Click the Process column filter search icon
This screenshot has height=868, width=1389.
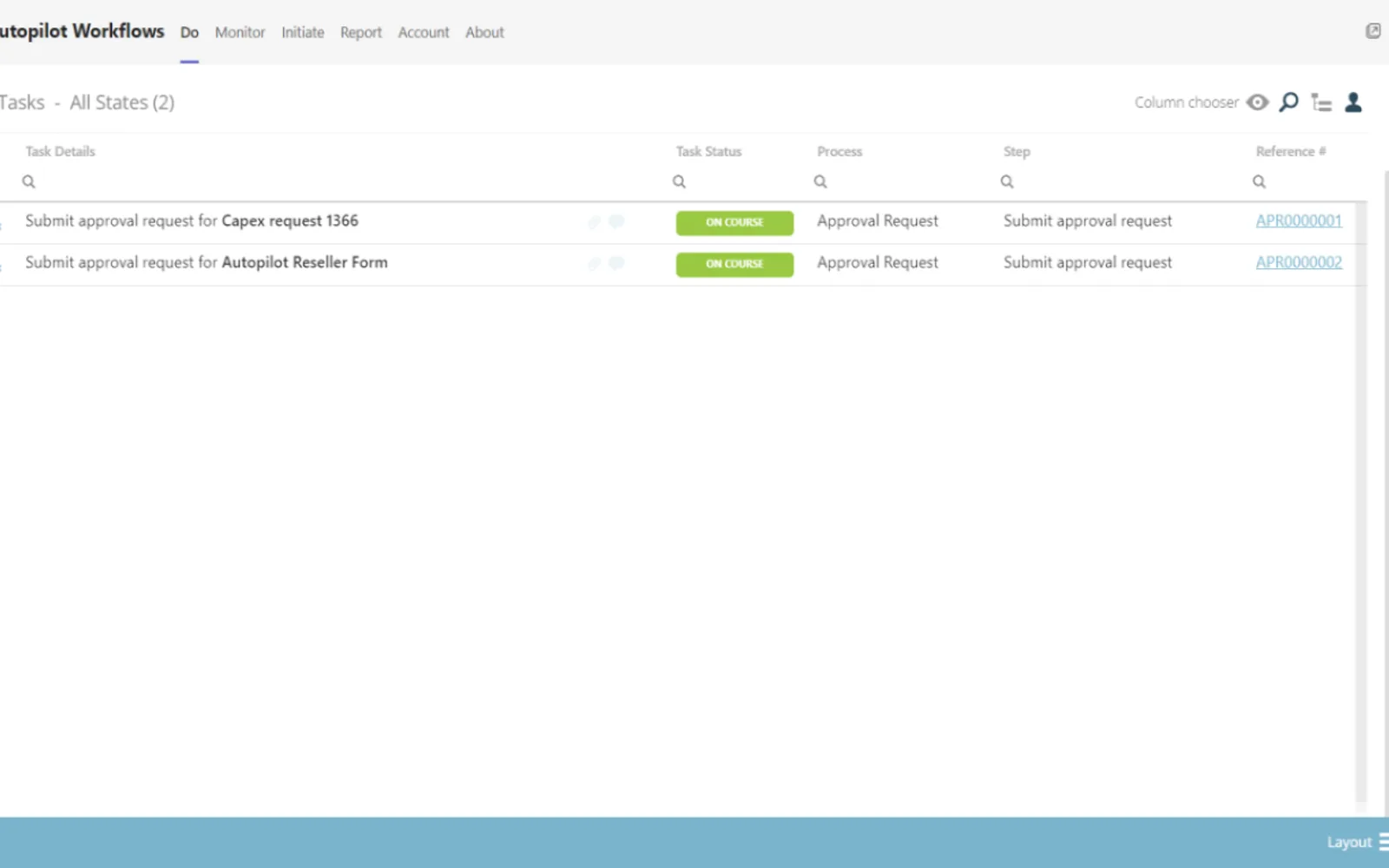click(x=820, y=181)
